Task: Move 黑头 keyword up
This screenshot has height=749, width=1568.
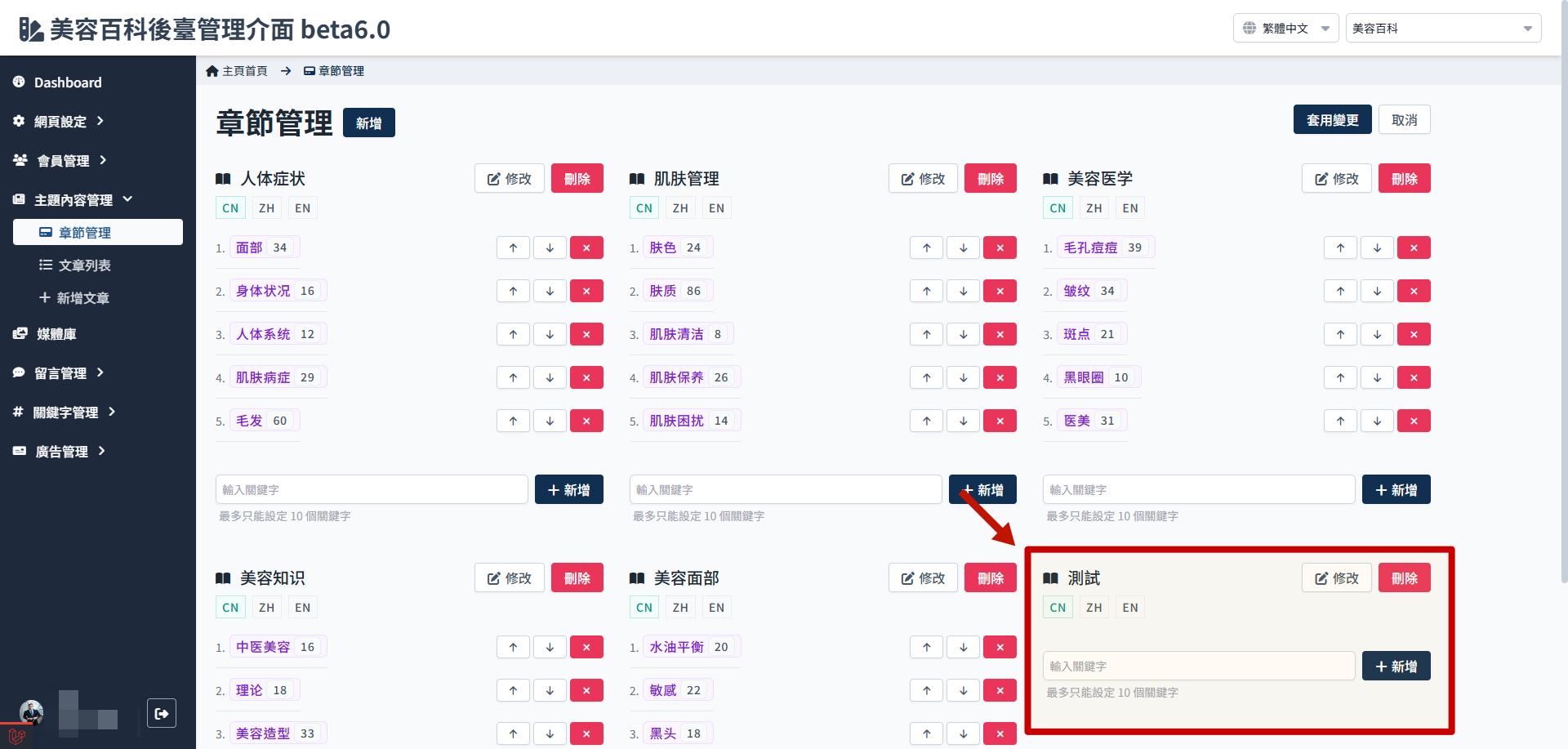Action: (x=926, y=733)
